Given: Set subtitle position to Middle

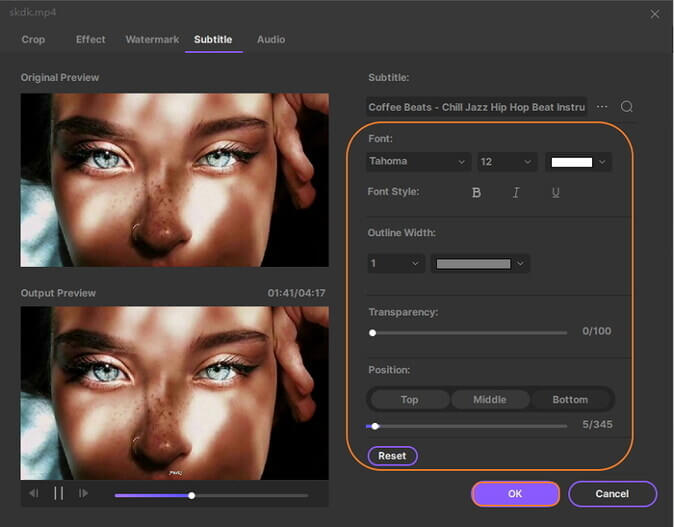Looking at the screenshot, I should tap(490, 399).
